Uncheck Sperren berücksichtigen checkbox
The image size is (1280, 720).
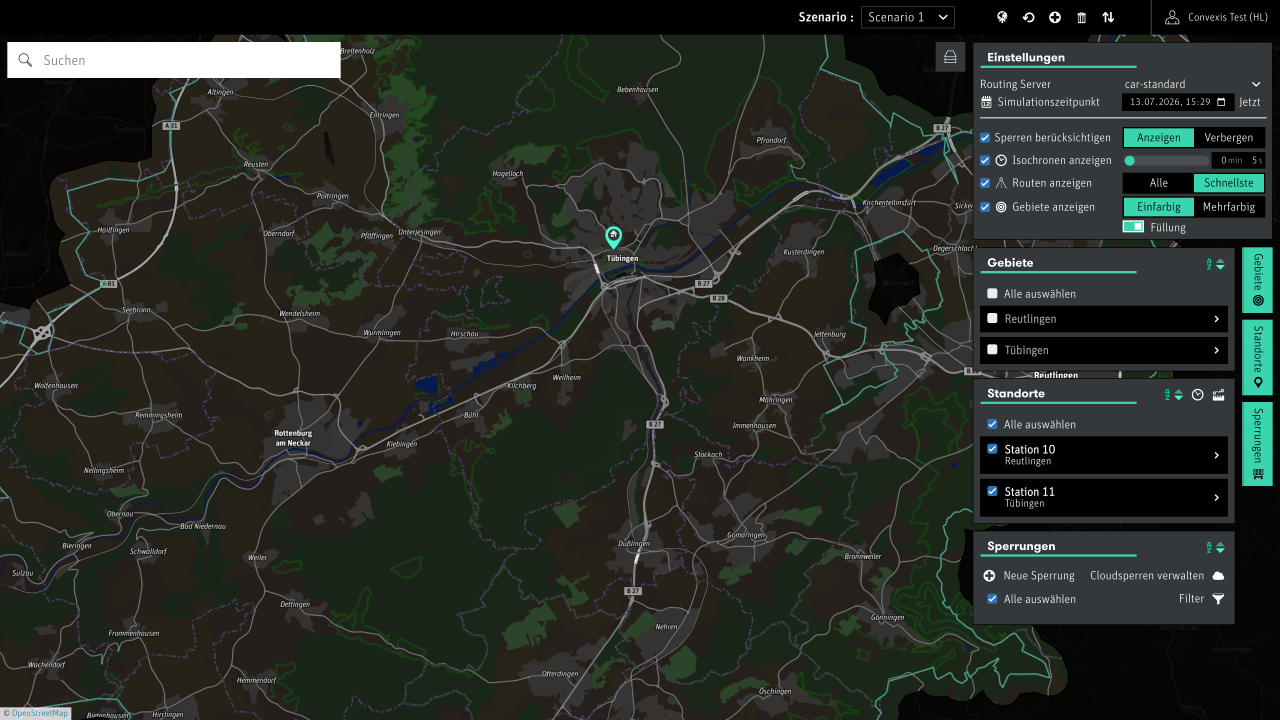985,138
